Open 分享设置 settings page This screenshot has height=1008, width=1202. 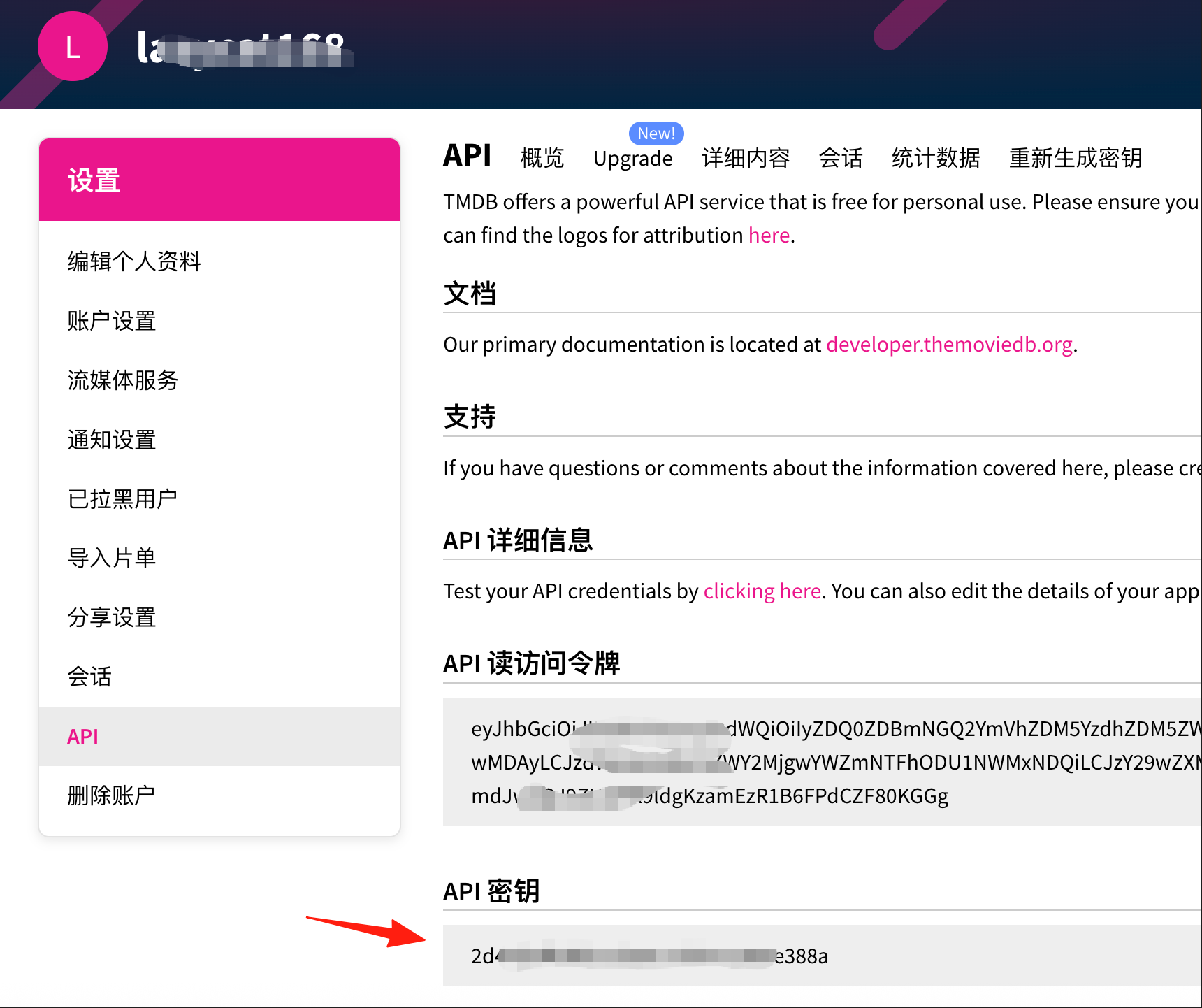pos(112,617)
